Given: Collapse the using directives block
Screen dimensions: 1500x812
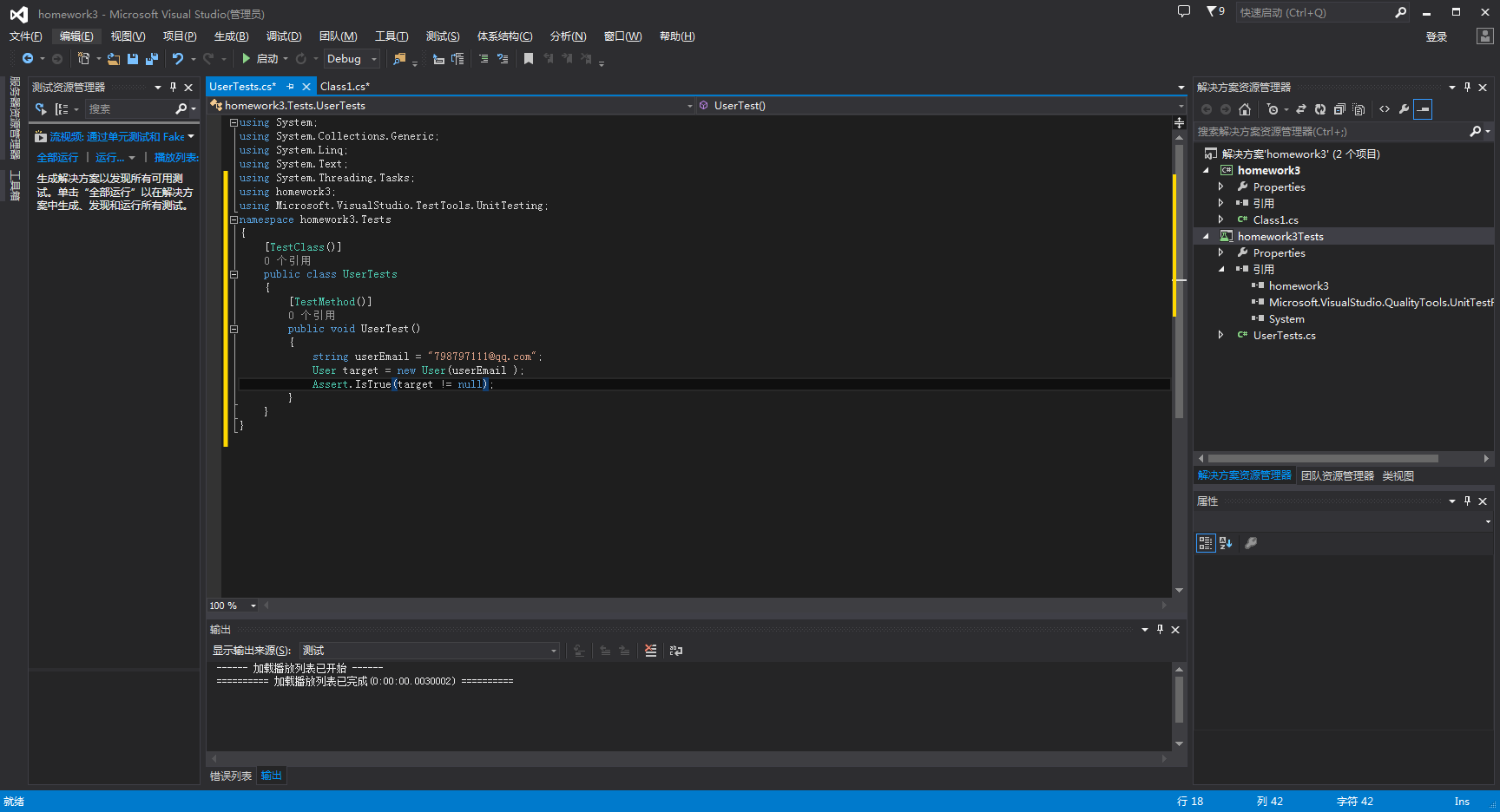Looking at the screenshot, I should [234, 123].
